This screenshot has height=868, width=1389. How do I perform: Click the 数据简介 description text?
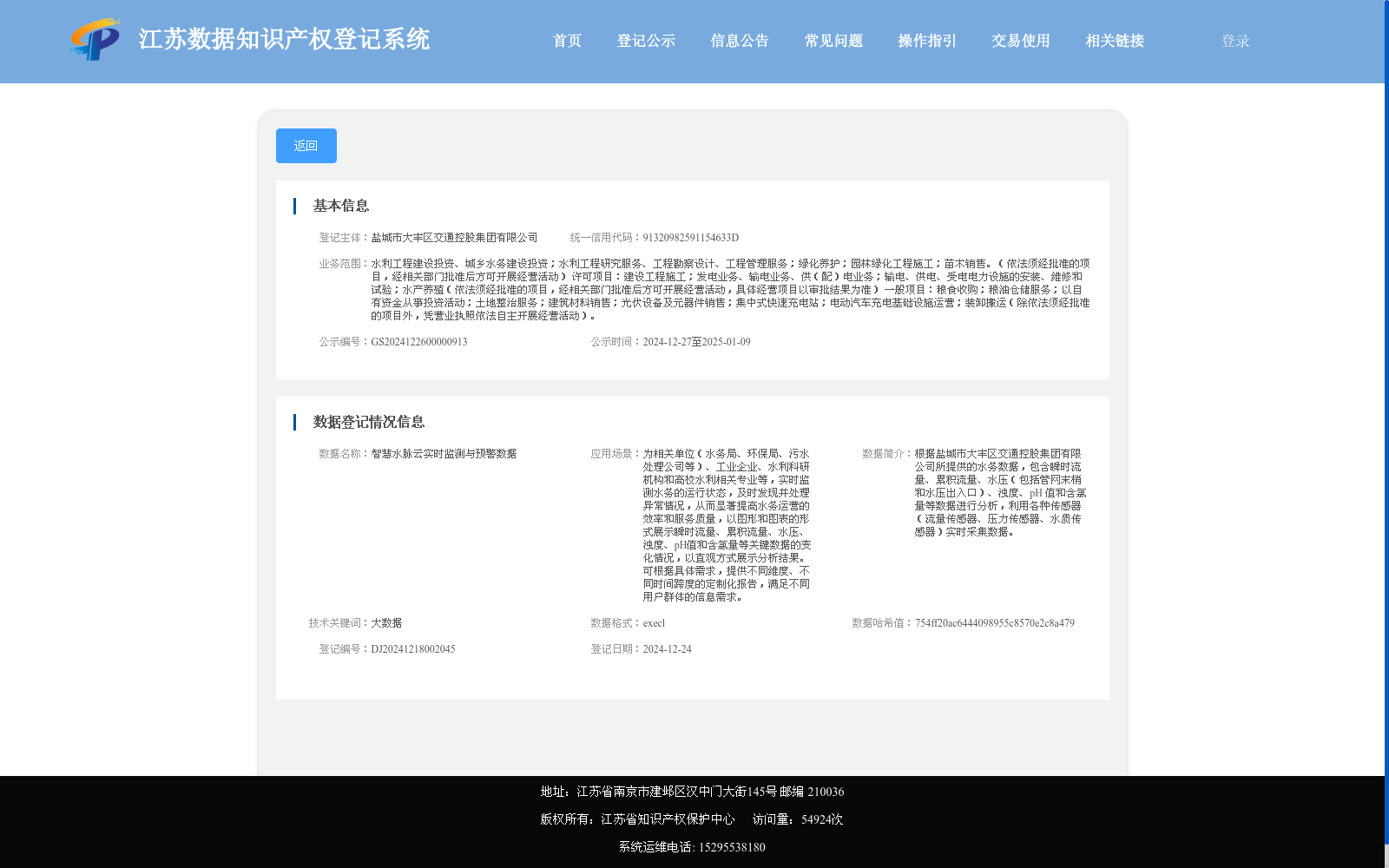1000,493
